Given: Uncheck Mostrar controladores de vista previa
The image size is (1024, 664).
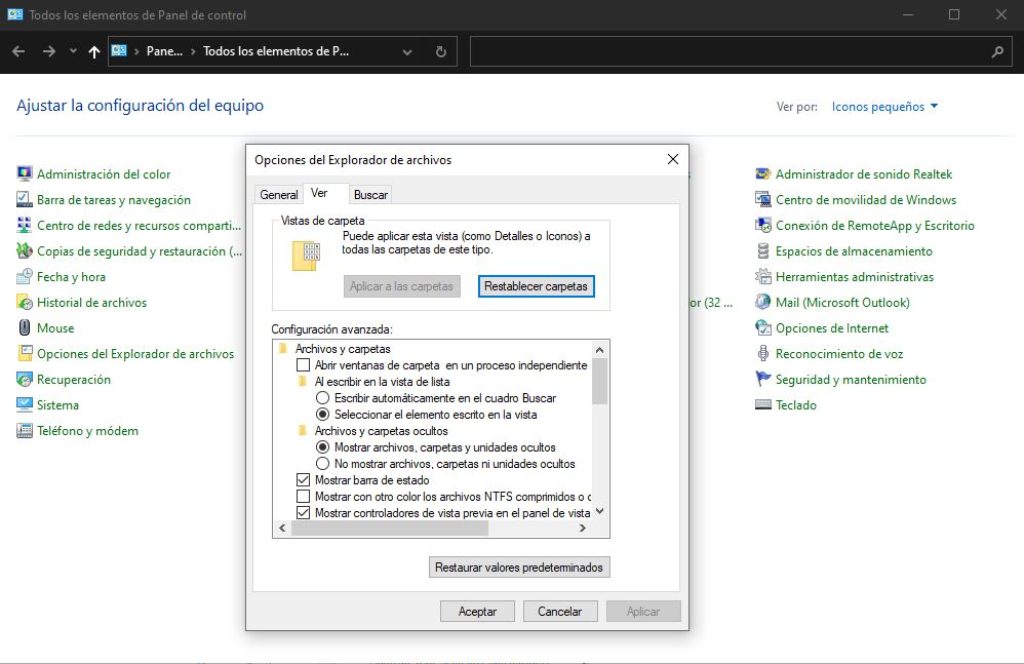Looking at the screenshot, I should [x=303, y=513].
